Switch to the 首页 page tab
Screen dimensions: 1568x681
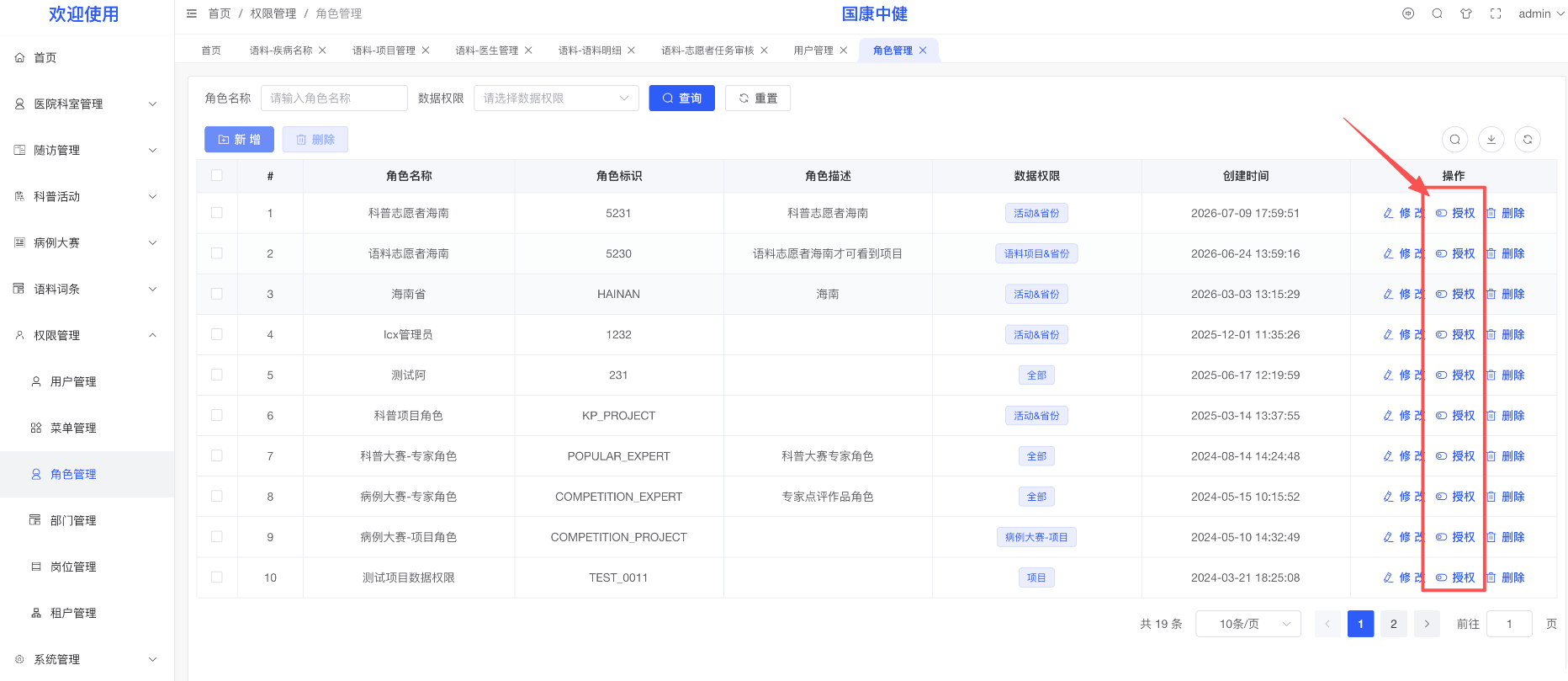tap(211, 51)
